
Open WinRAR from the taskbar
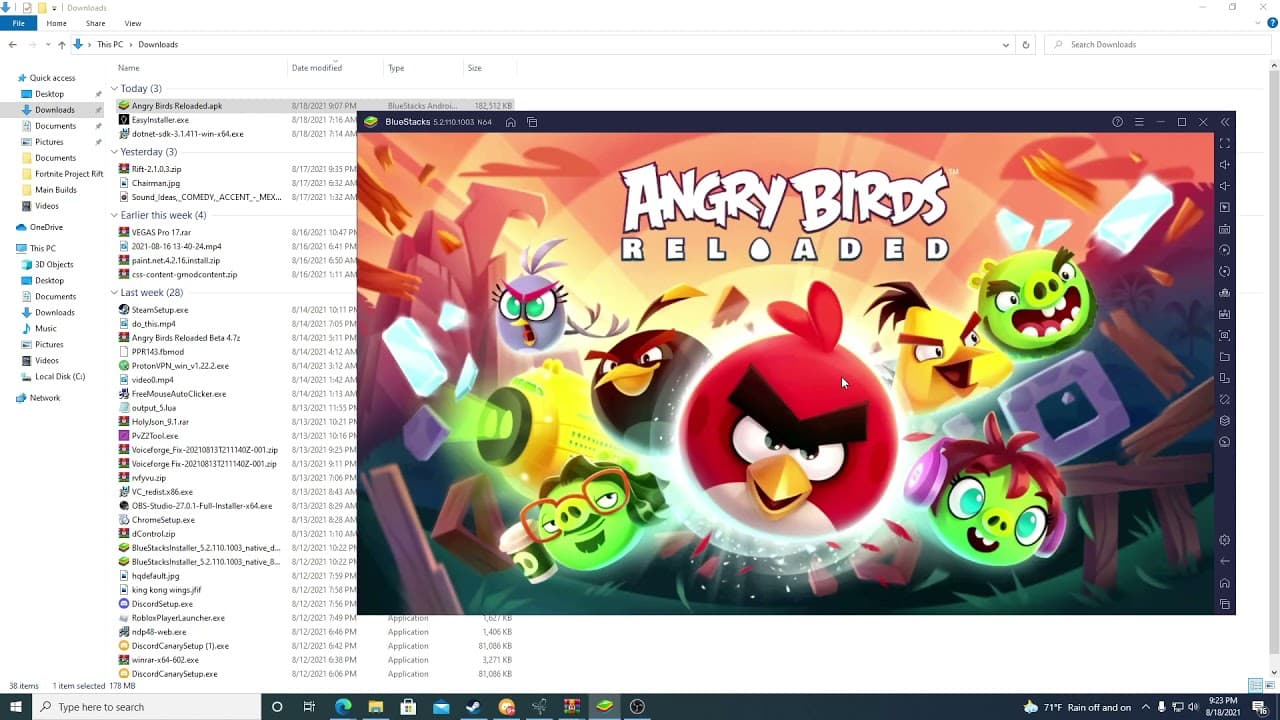click(572, 707)
